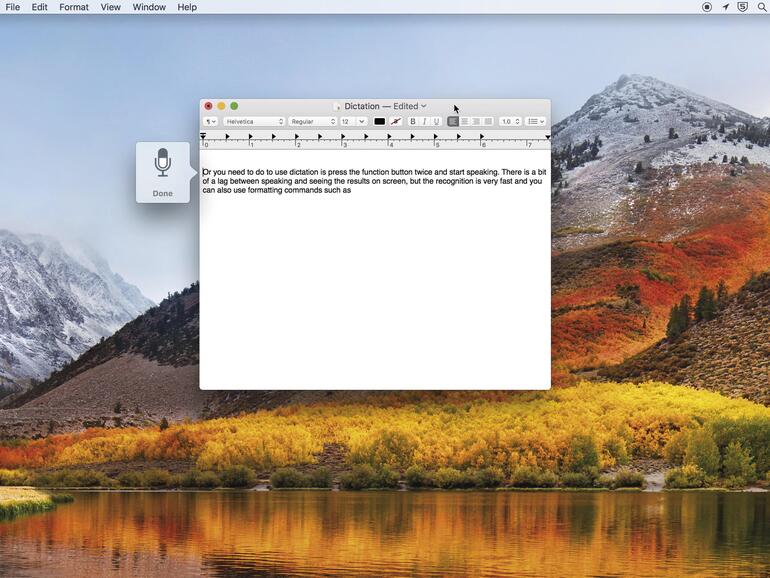Open the 1.0 line spacing selector
The image size is (770, 578).
pyautogui.click(x=510, y=121)
